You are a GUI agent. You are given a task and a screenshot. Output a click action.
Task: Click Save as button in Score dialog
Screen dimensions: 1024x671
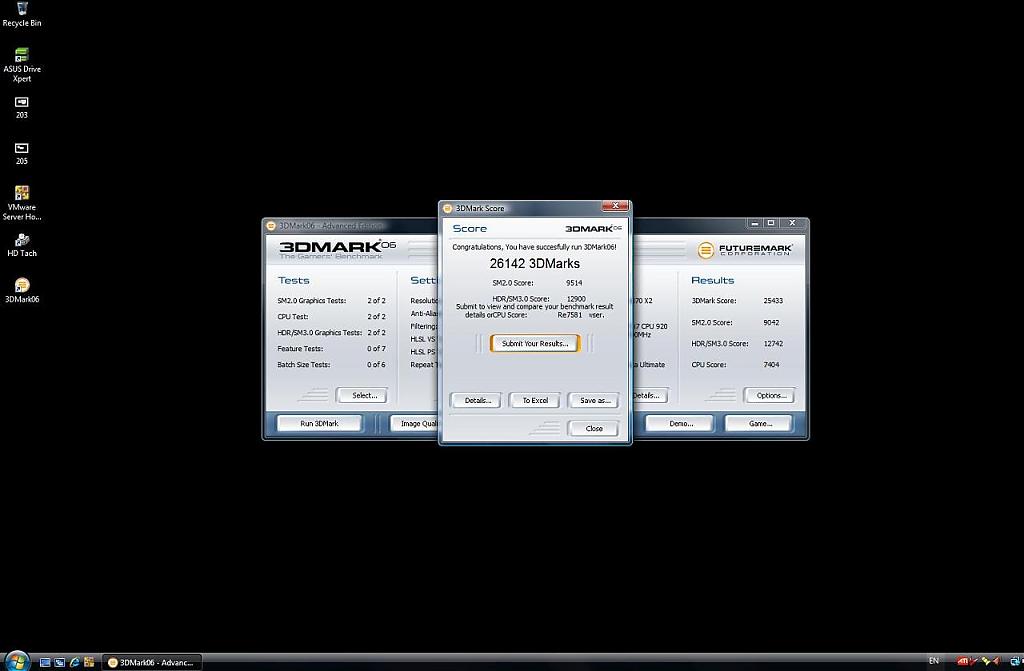tap(594, 401)
